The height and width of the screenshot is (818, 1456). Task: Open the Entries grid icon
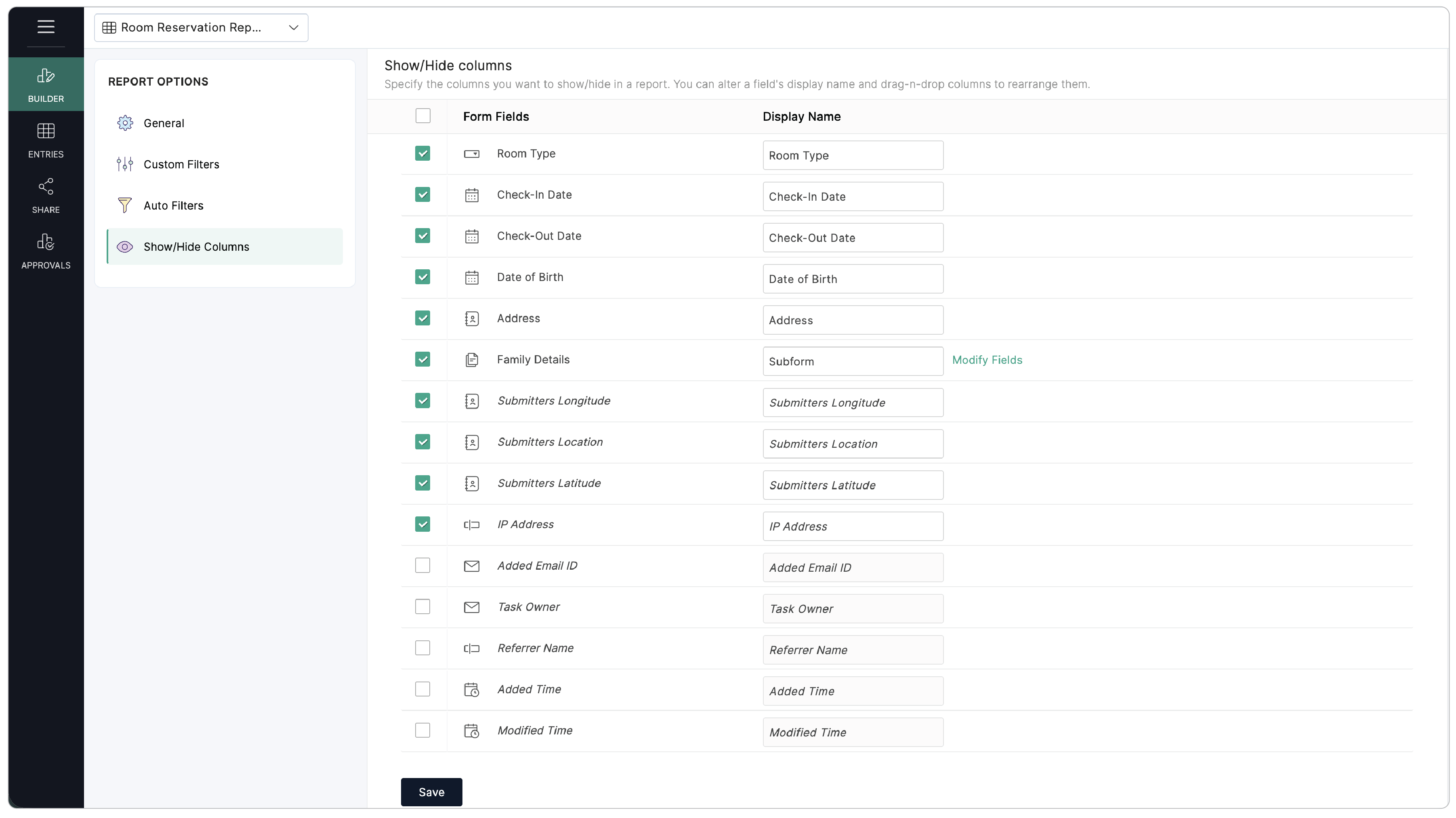46,131
